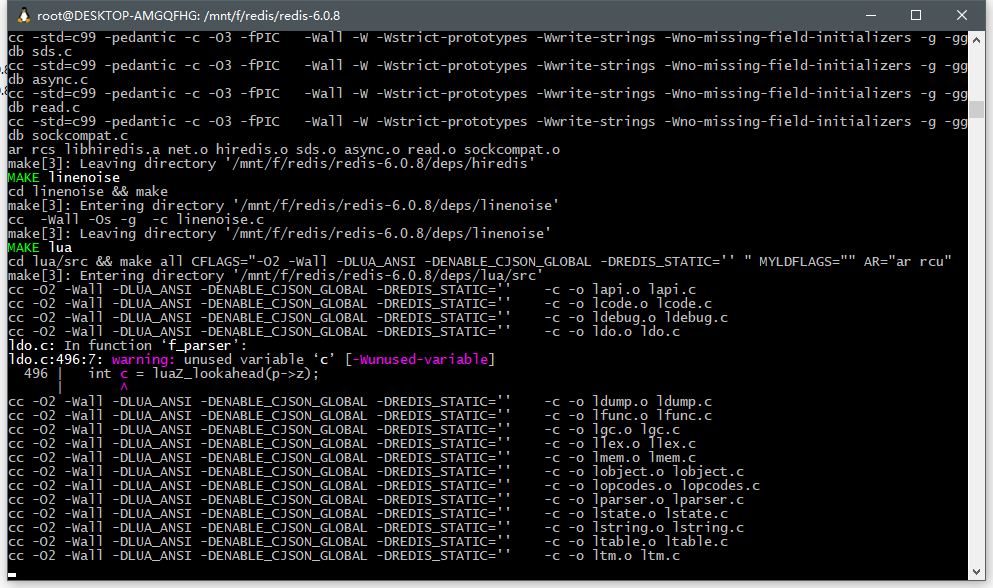The width and height of the screenshot is (993, 588).
Task: Click the 'lstring.o lstring.c' compile line
Action: point(376,527)
